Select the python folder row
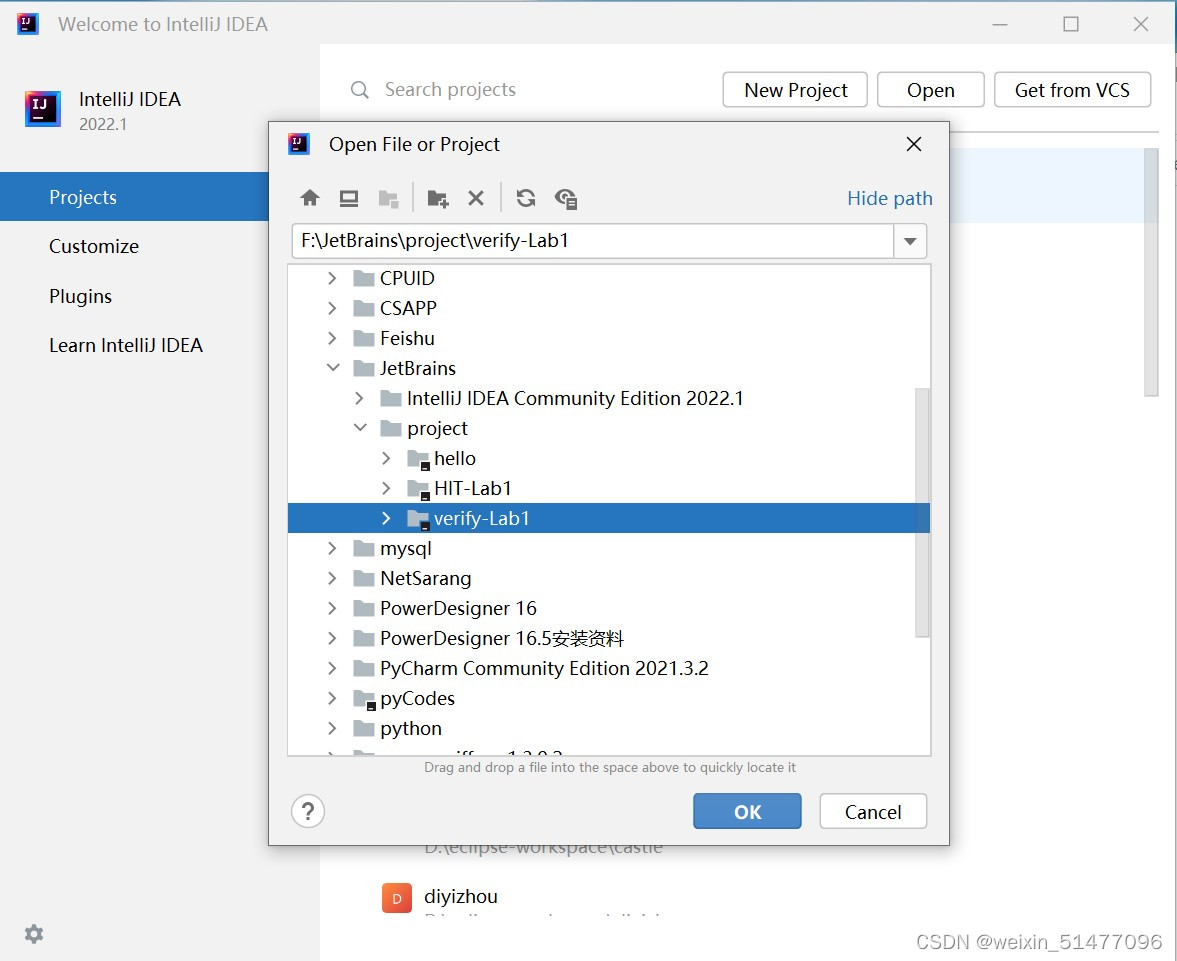Image resolution: width=1177 pixels, height=961 pixels. (x=609, y=728)
